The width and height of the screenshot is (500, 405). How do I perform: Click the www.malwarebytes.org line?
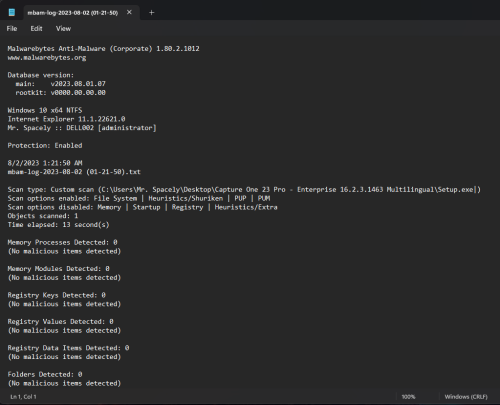(x=47, y=58)
